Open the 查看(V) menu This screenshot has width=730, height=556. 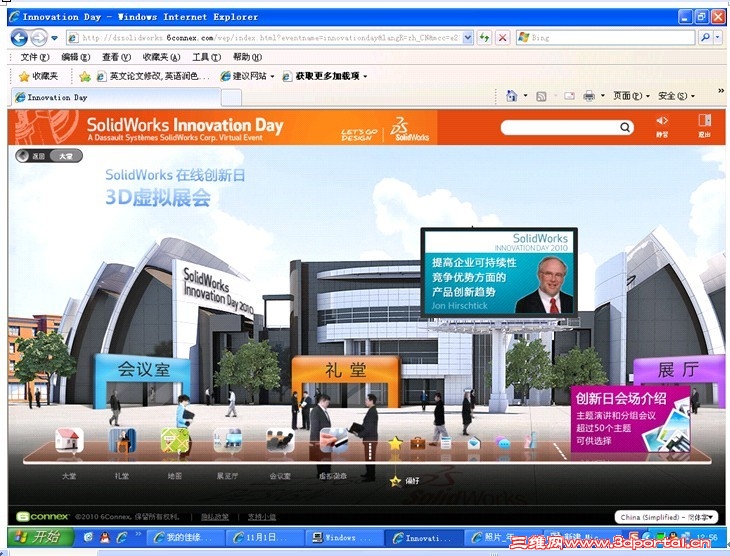(x=116, y=57)
